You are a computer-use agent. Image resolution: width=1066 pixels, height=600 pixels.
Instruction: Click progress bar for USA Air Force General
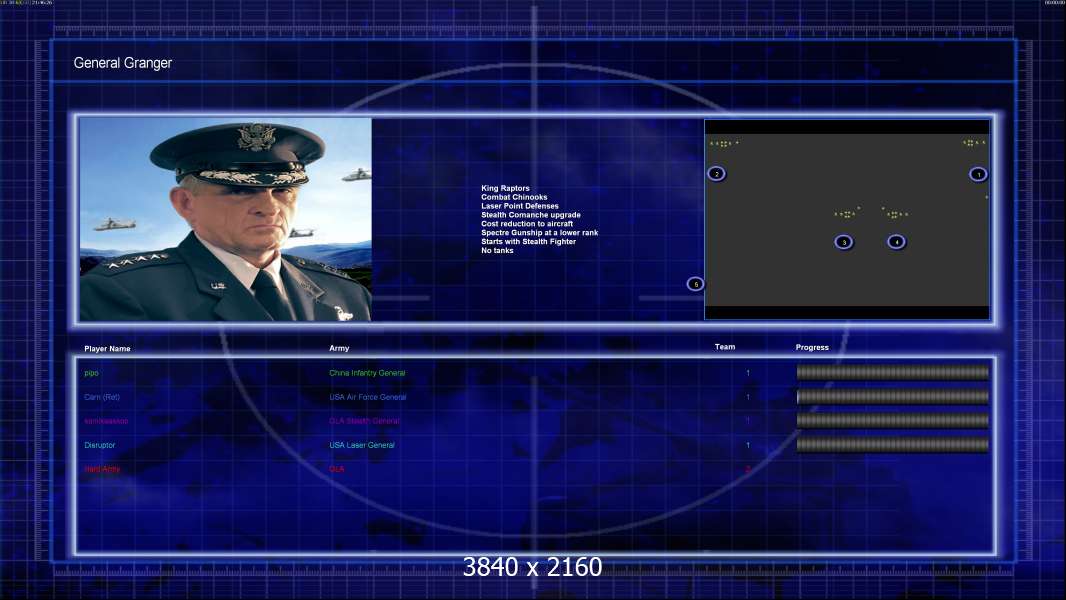893,397
